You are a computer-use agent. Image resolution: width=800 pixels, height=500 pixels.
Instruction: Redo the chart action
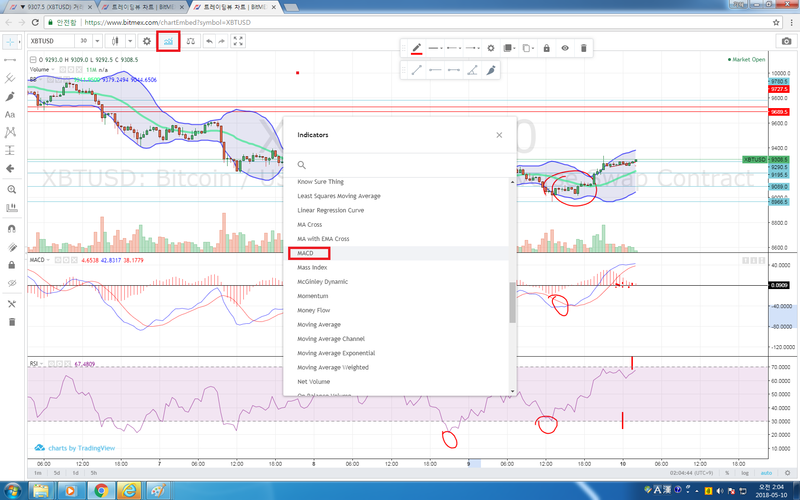(222, 41)
